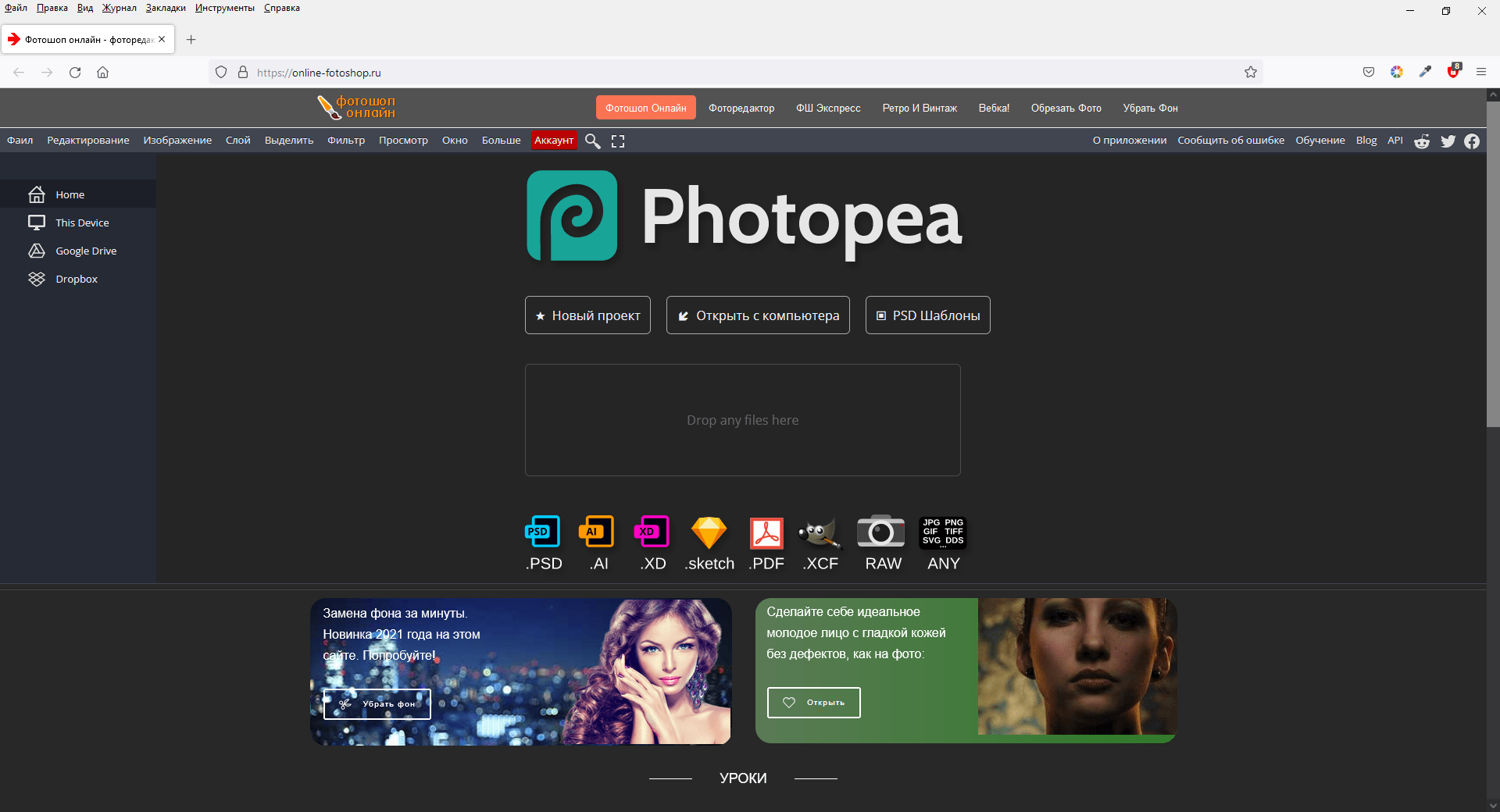Open the Pocket save icon in toolbar
This screenshot has width=1500, height=812.
[1369, 73]
